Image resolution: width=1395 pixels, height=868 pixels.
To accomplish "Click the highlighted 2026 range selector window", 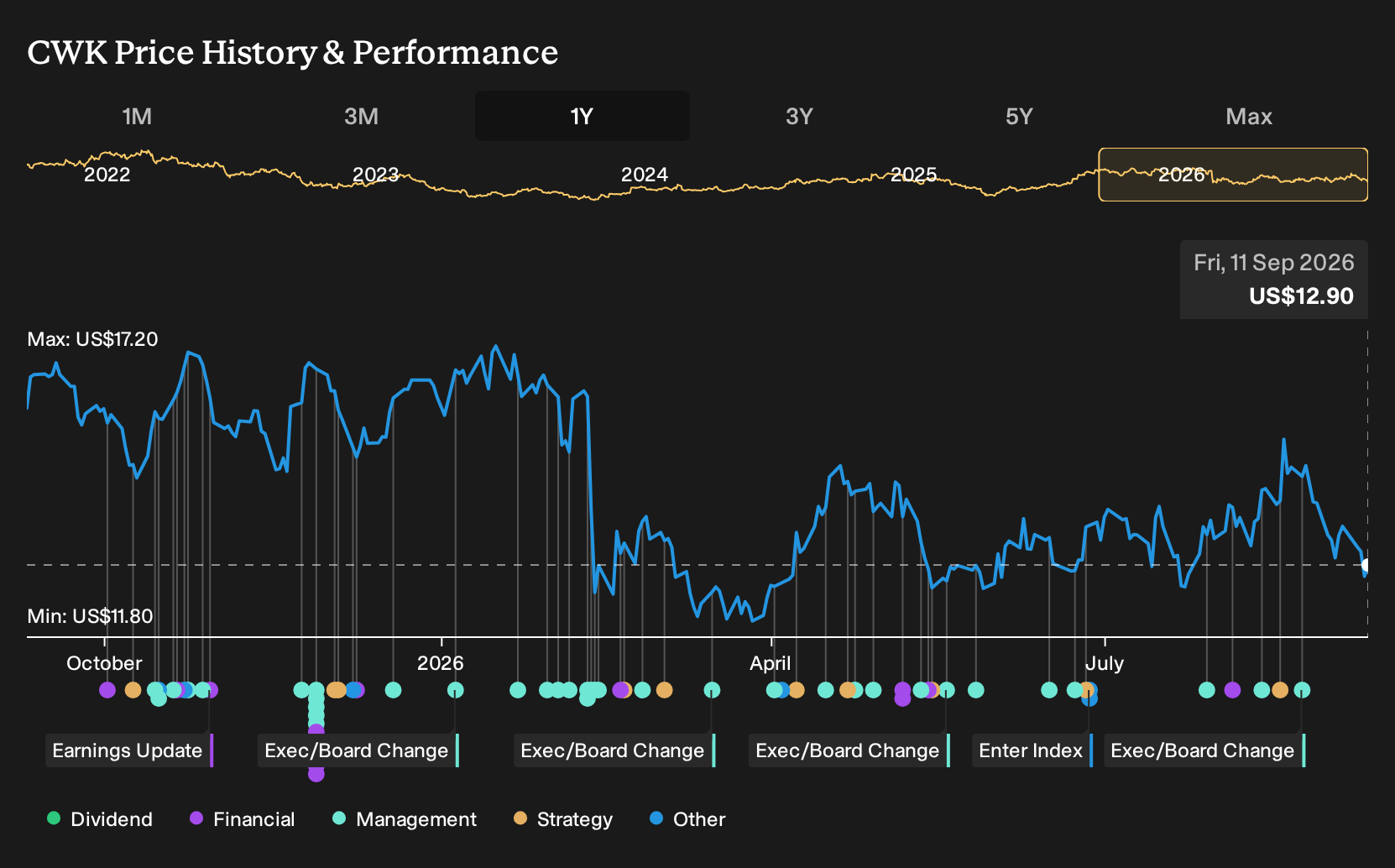I will coord(1233,175).
